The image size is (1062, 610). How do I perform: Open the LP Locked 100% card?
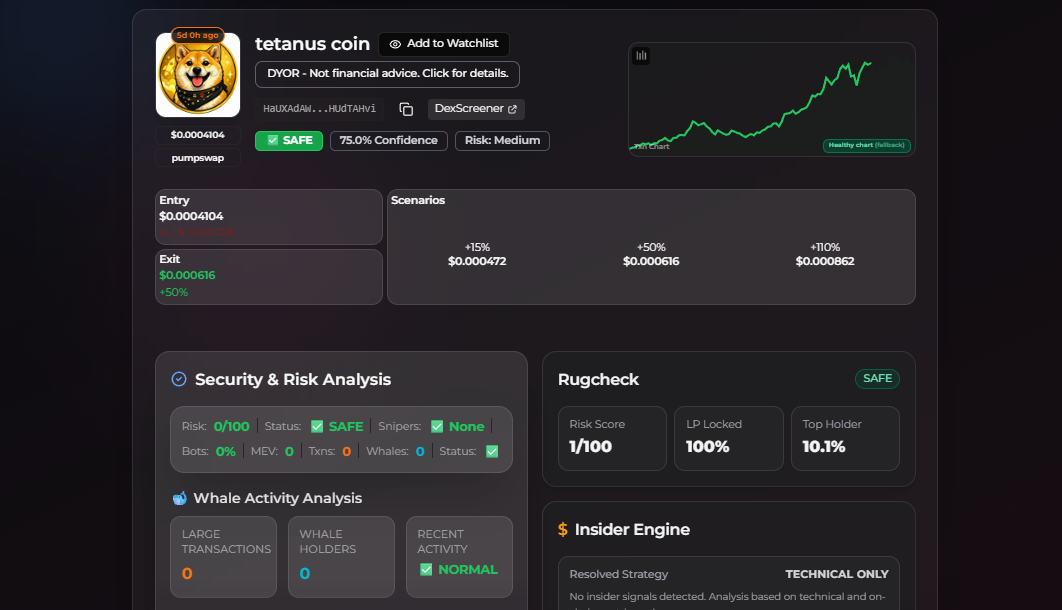point(729,438)
